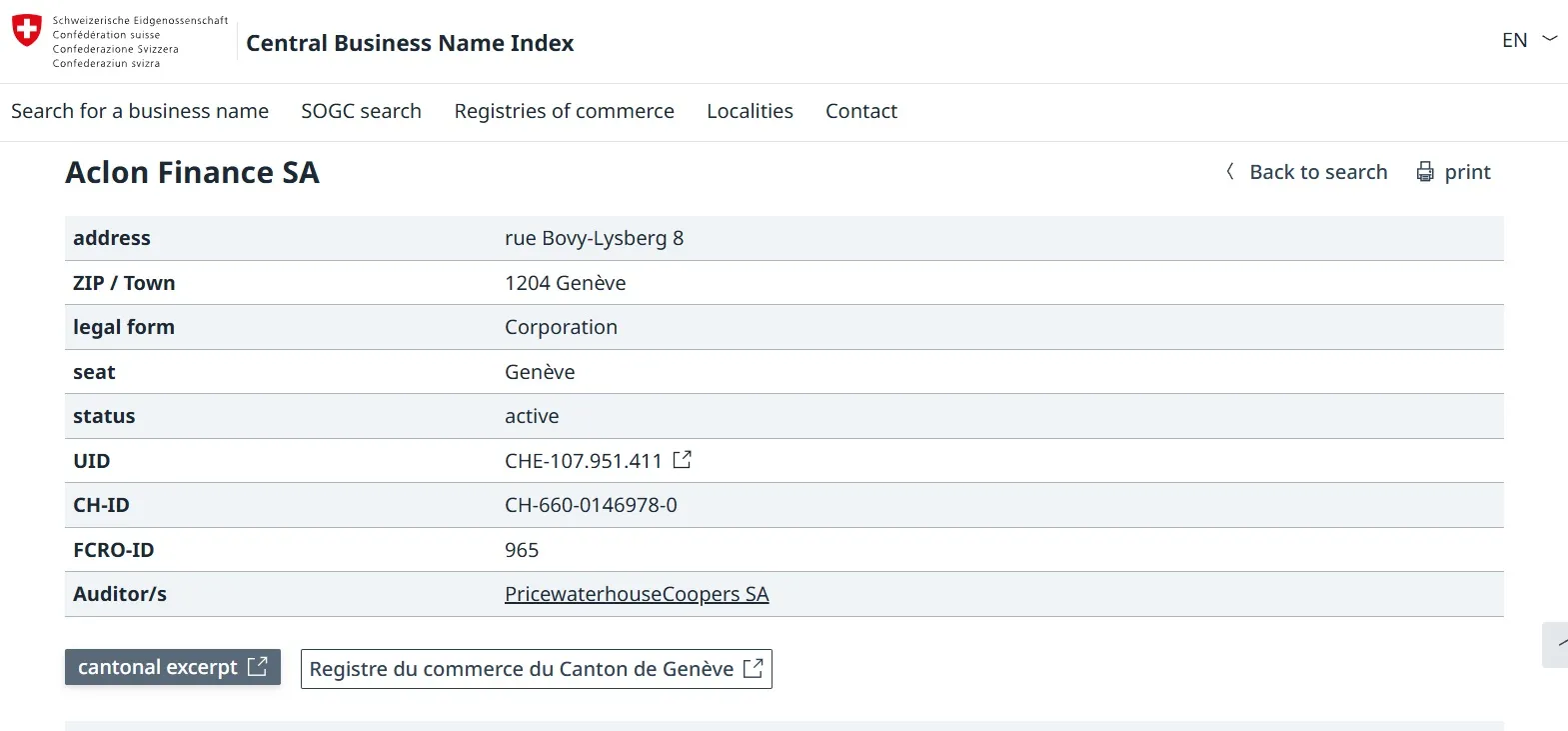Expand the language chevron arrow
This screenshot has height=731, width=1568.
click(x=1550, y=39)
